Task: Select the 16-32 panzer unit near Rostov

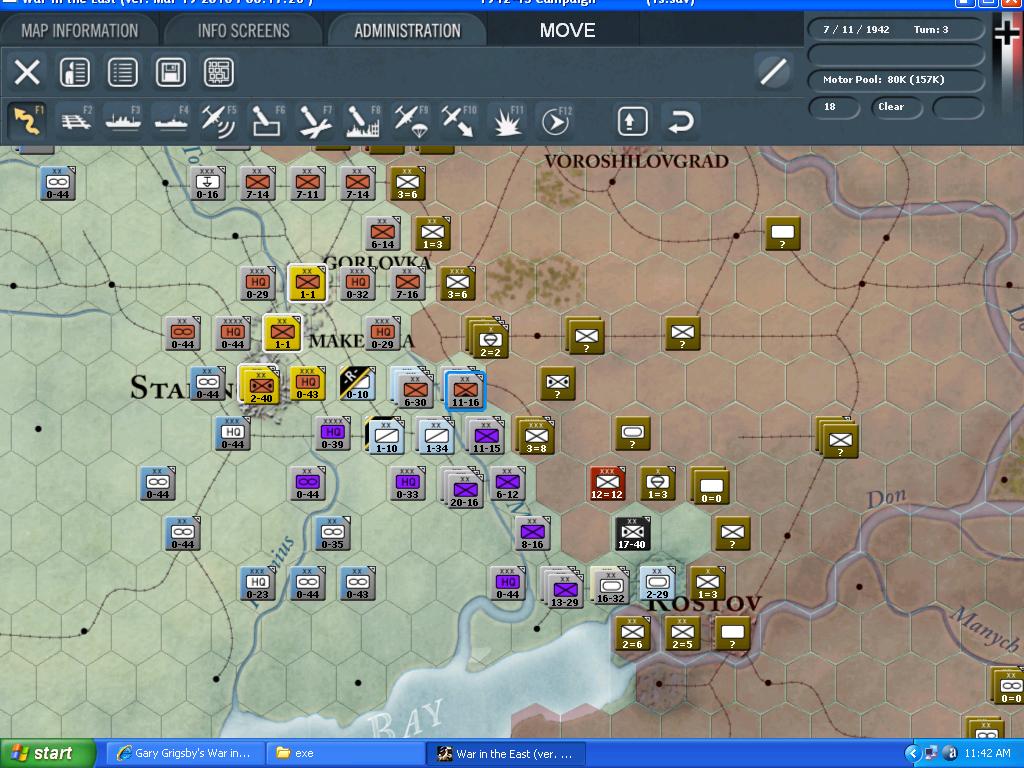Action: pos(610,584)
